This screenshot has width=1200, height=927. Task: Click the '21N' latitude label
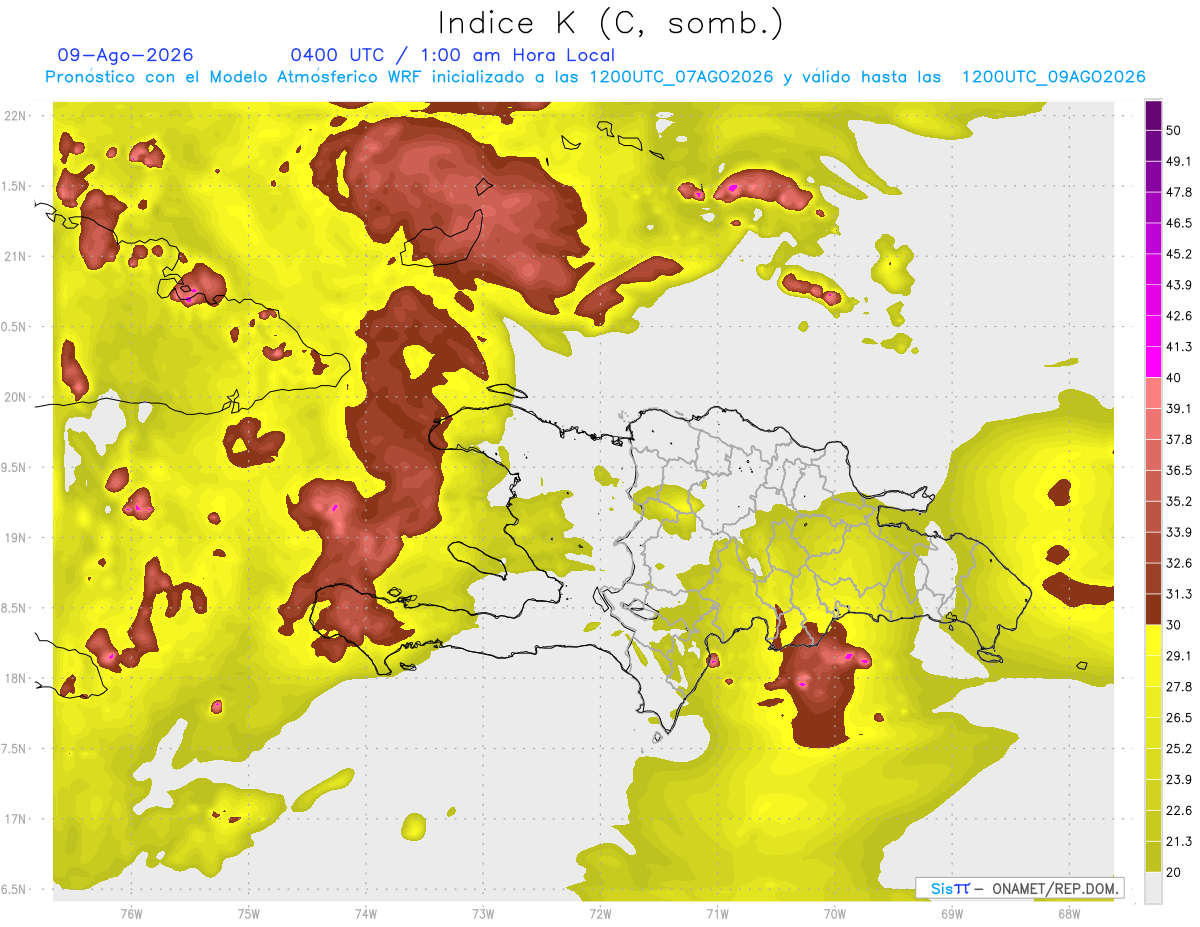coord(15,256)
